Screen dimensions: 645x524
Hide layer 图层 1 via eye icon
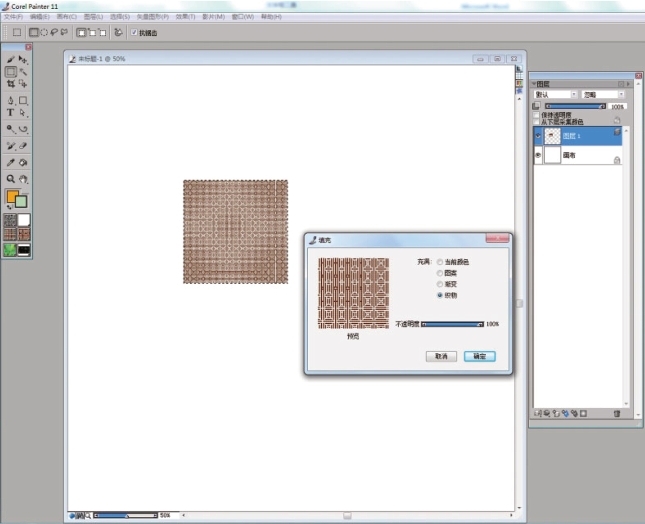[x=537, y=134]
